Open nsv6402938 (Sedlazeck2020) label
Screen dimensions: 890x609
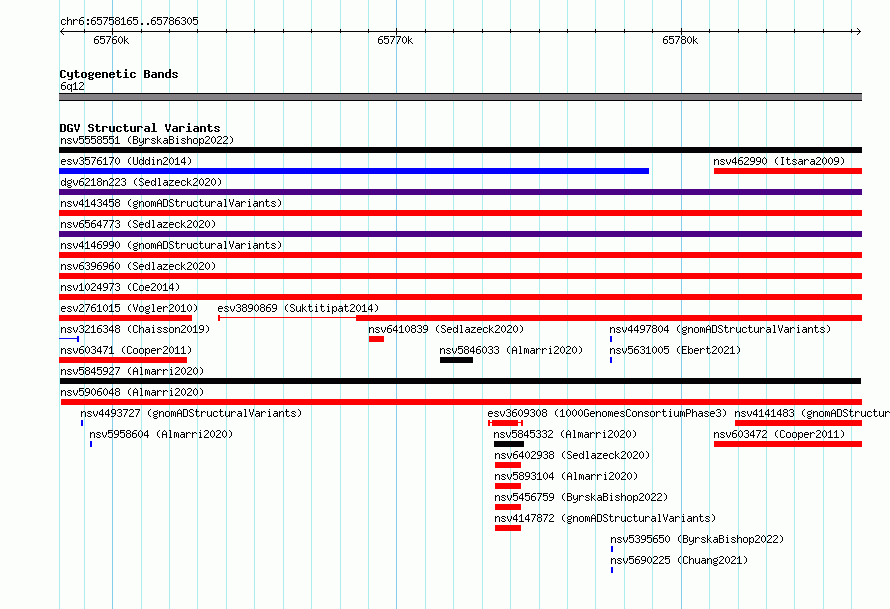[572, 455]
